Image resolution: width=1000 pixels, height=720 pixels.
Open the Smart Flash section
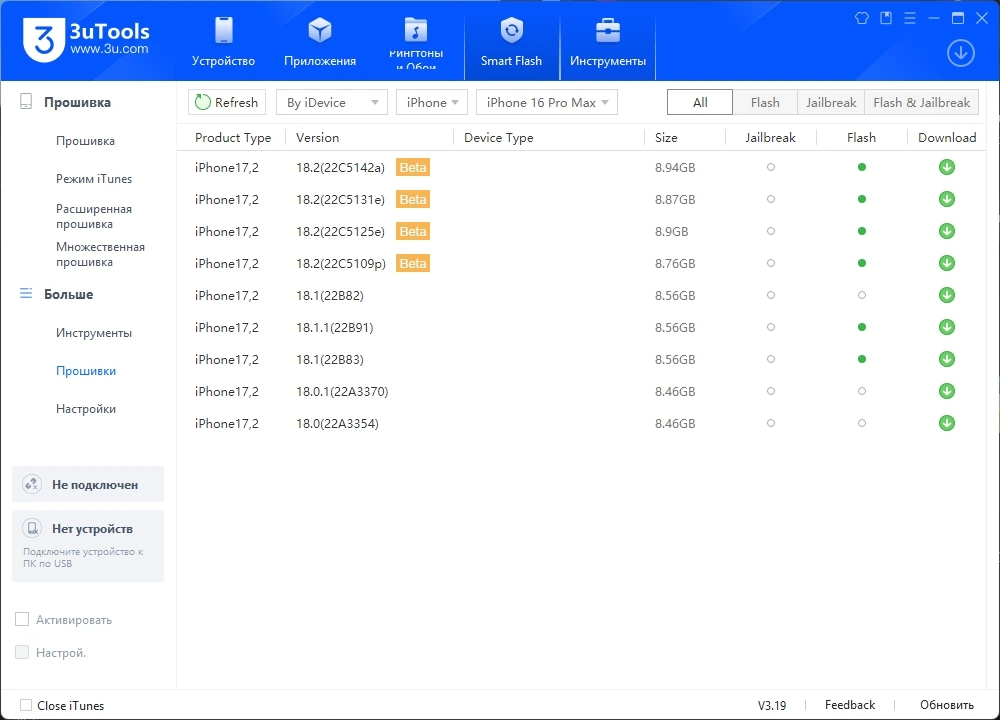(x=511, y=42)
